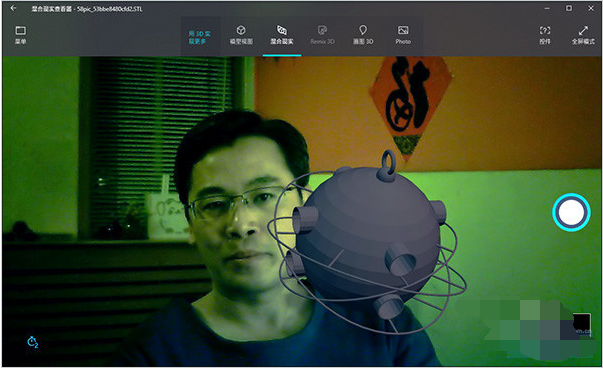
Task: Switch to 模型视图 cube tab
Action: click(241, 35)
